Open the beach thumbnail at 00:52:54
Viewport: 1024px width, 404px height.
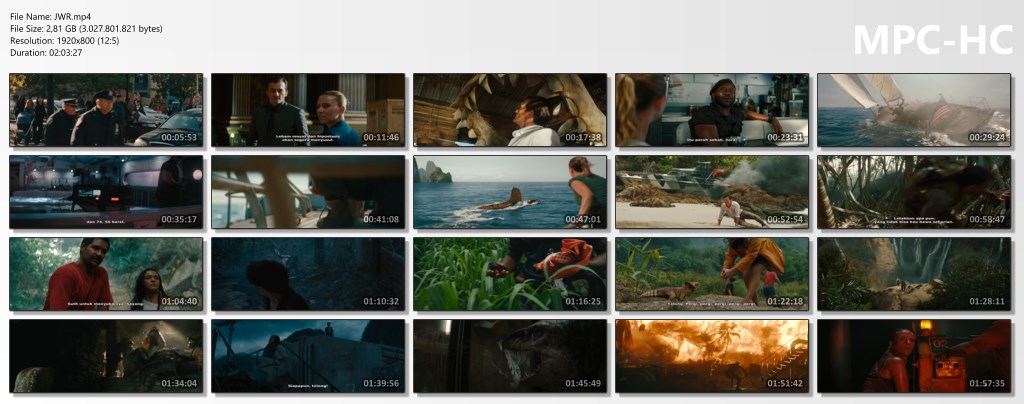[x=712, y=192]
